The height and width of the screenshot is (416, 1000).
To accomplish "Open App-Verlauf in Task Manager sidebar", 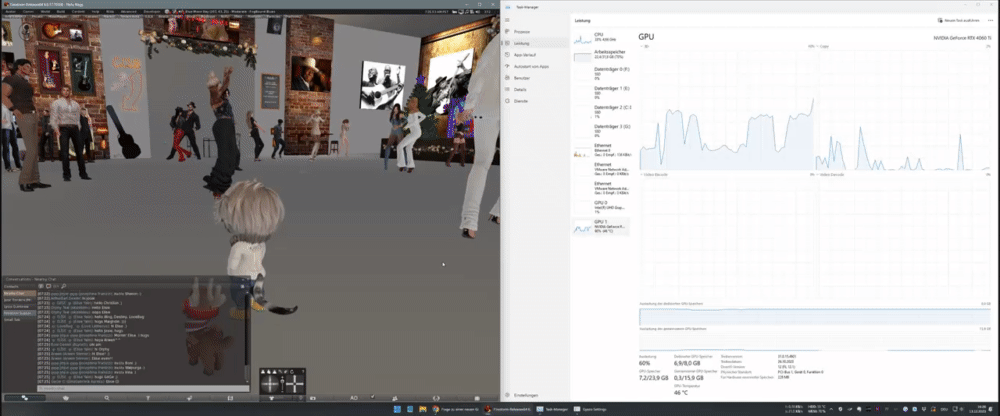I will 535,55.
